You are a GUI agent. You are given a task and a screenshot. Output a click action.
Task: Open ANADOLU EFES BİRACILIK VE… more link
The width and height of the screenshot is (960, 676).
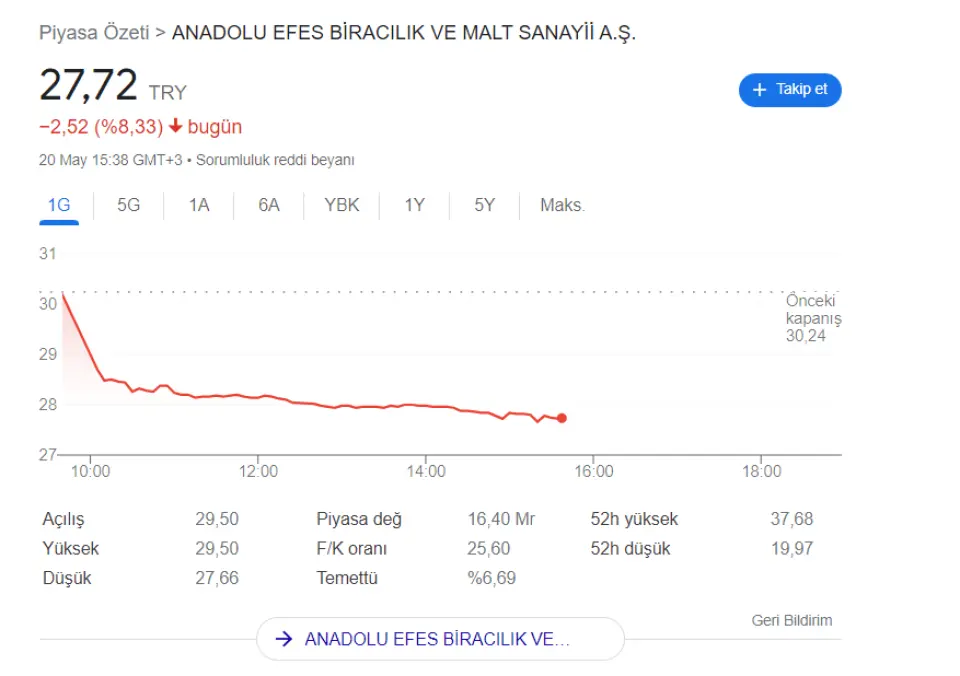coord(437,639)
